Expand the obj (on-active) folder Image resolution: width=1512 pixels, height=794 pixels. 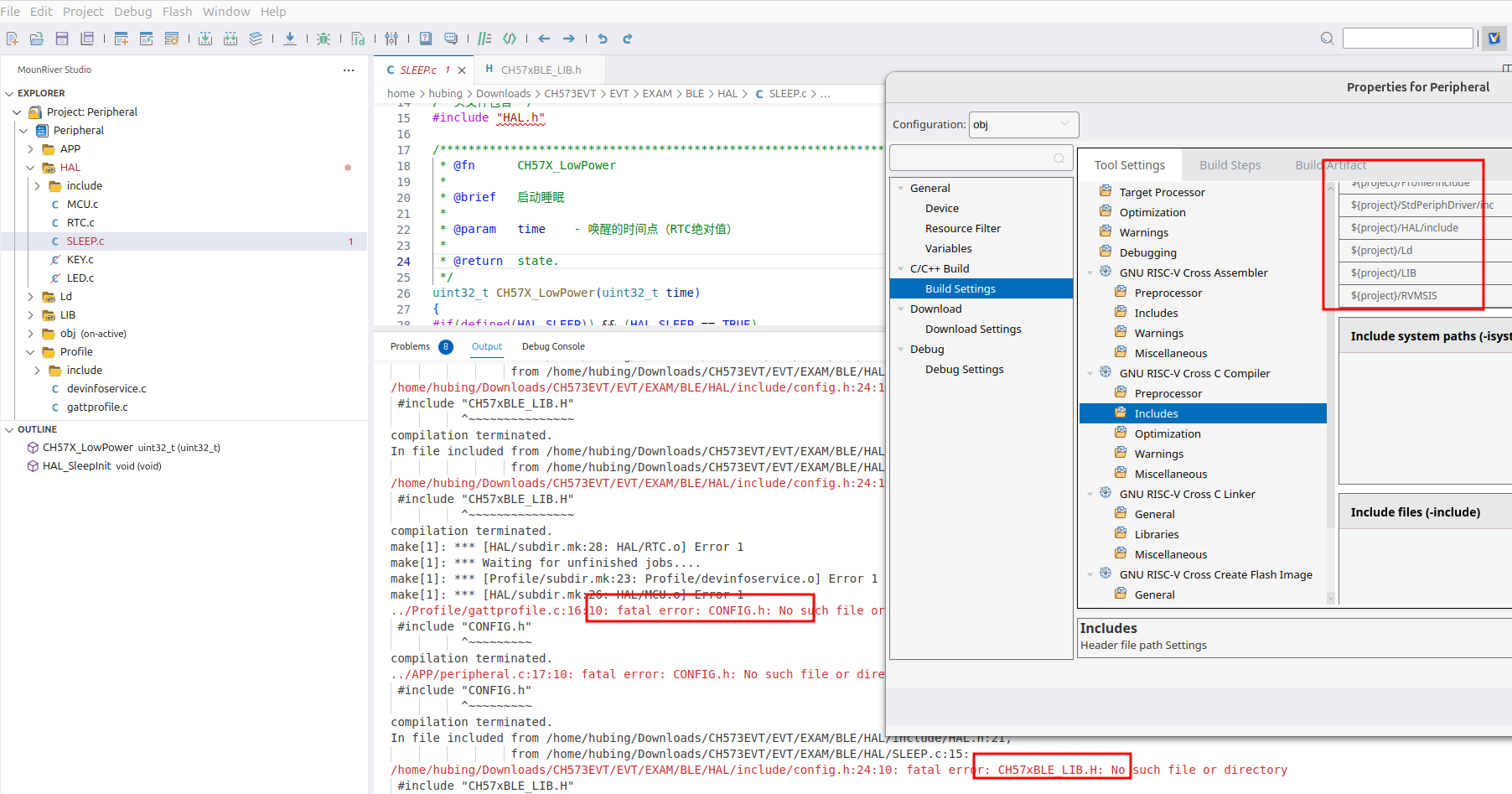pos(30,334)
